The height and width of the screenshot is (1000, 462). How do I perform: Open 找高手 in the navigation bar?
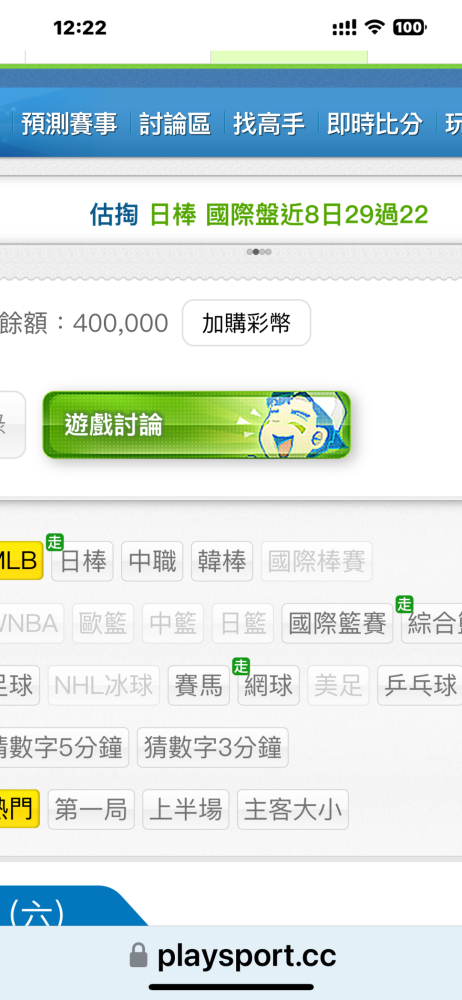(268, 124)
